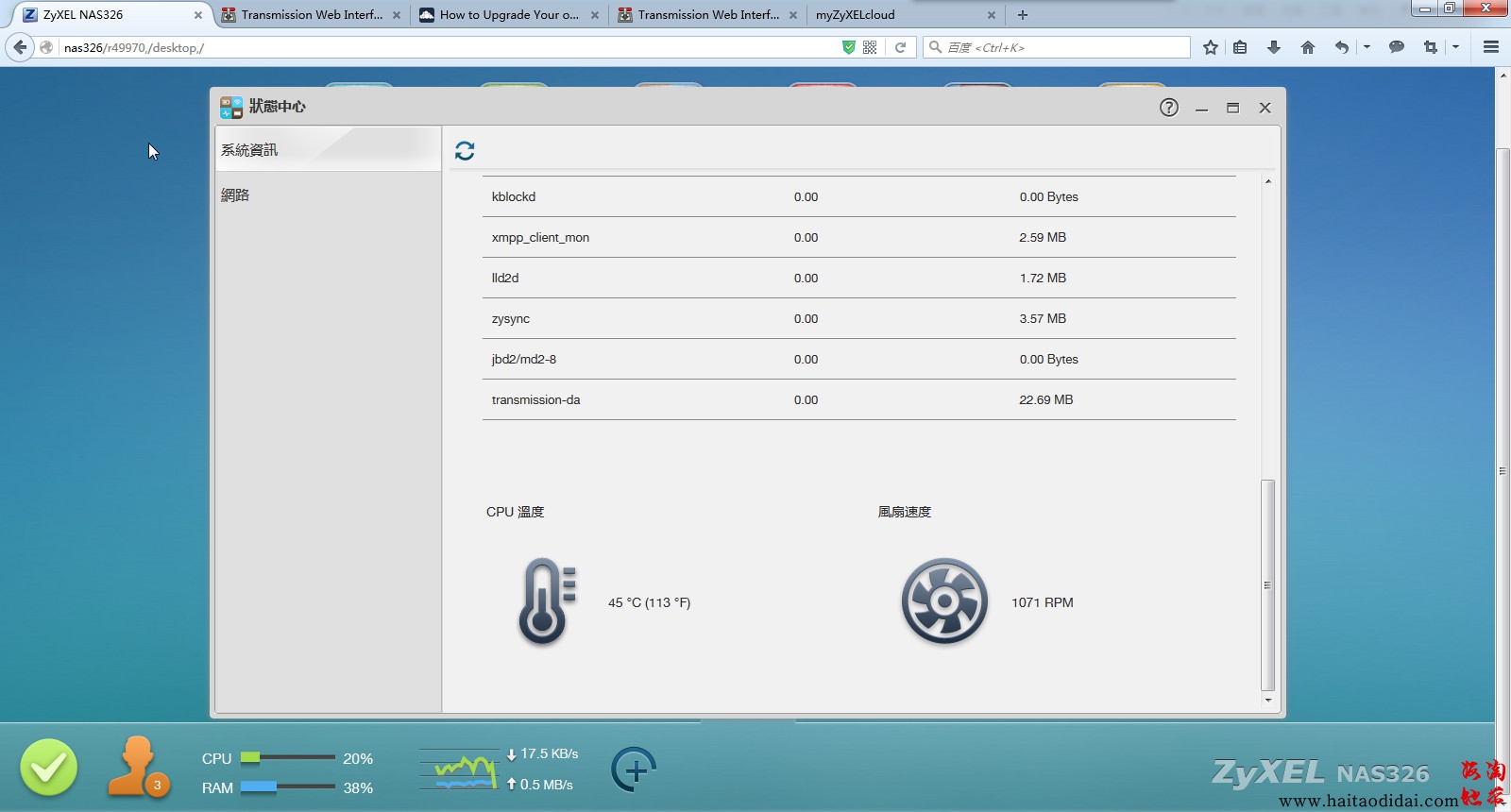Open a new browser tab
Screen dimensions: 1511x812
coord(1023,15)
